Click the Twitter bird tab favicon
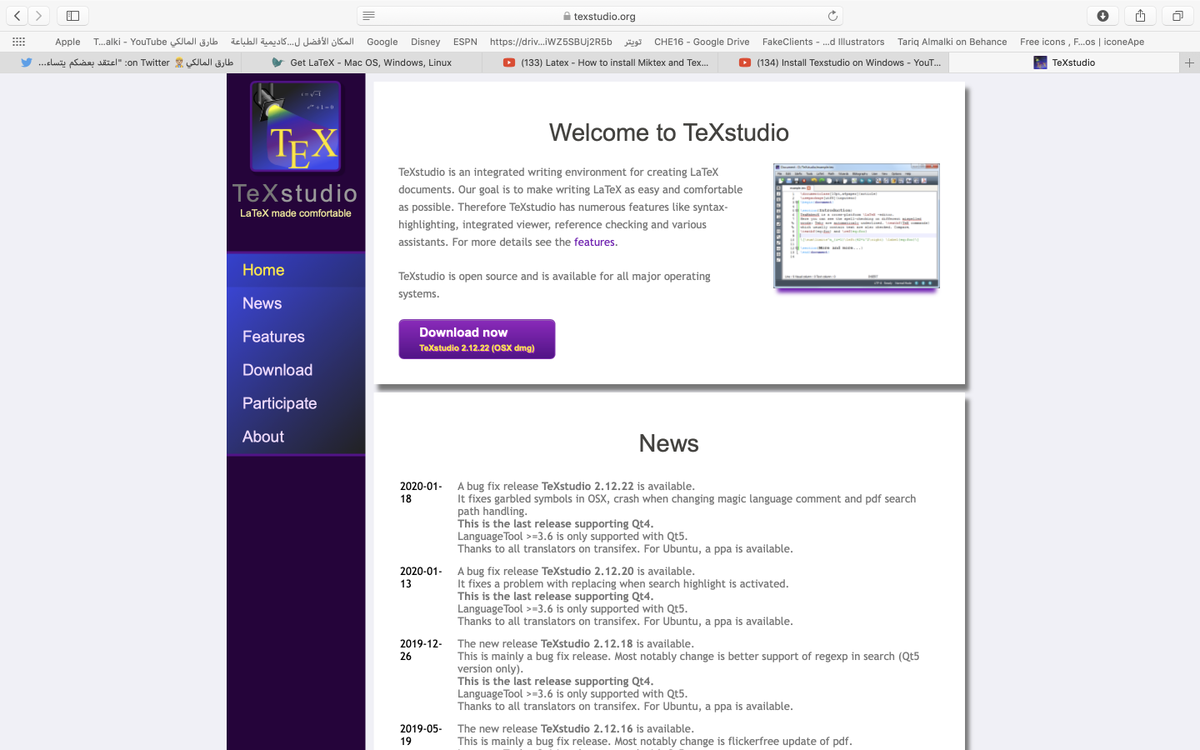The image size is (1200, 750). point(27,62)
